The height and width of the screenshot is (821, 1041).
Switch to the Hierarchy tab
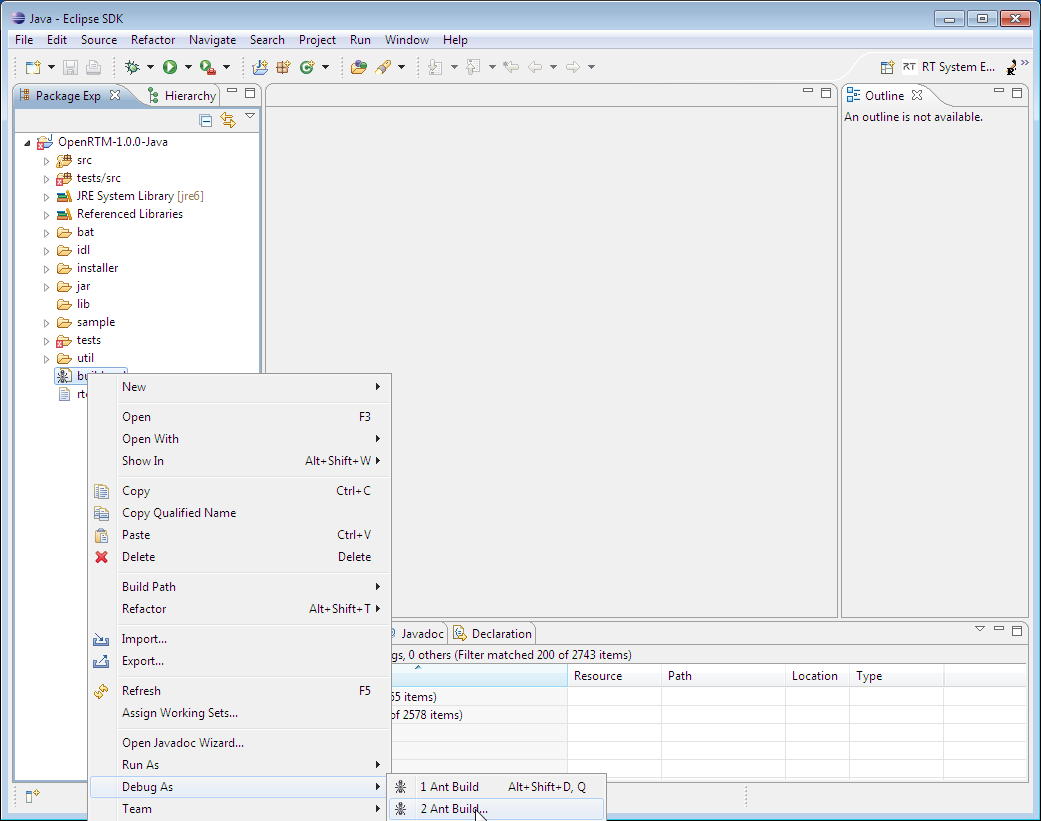(181, 96)
